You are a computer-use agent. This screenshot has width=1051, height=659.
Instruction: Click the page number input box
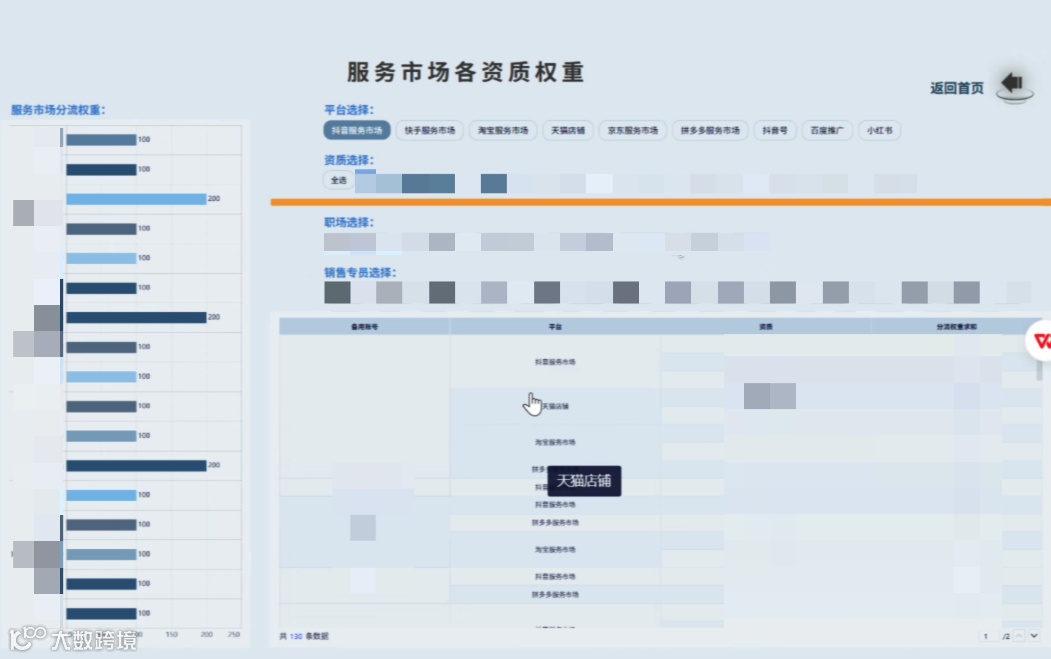click(x=986, y=636)
